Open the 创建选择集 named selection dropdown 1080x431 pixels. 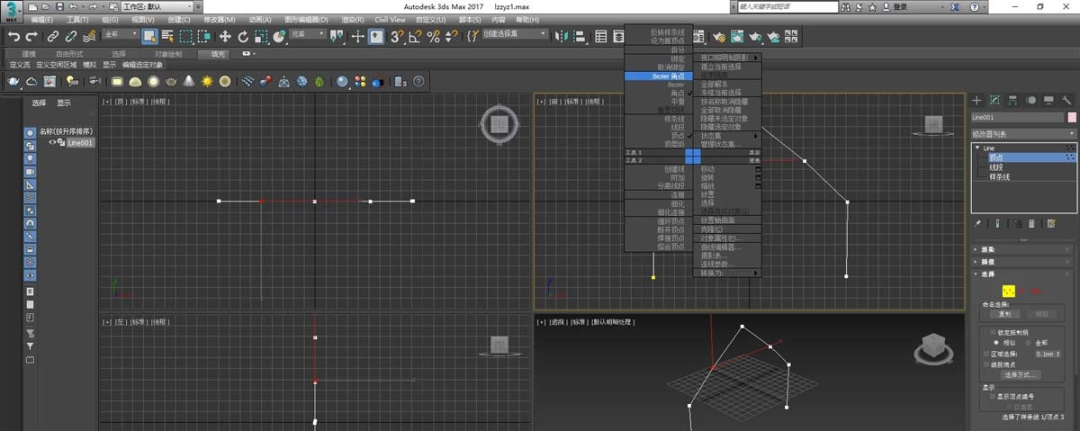[x=515, y=34]
